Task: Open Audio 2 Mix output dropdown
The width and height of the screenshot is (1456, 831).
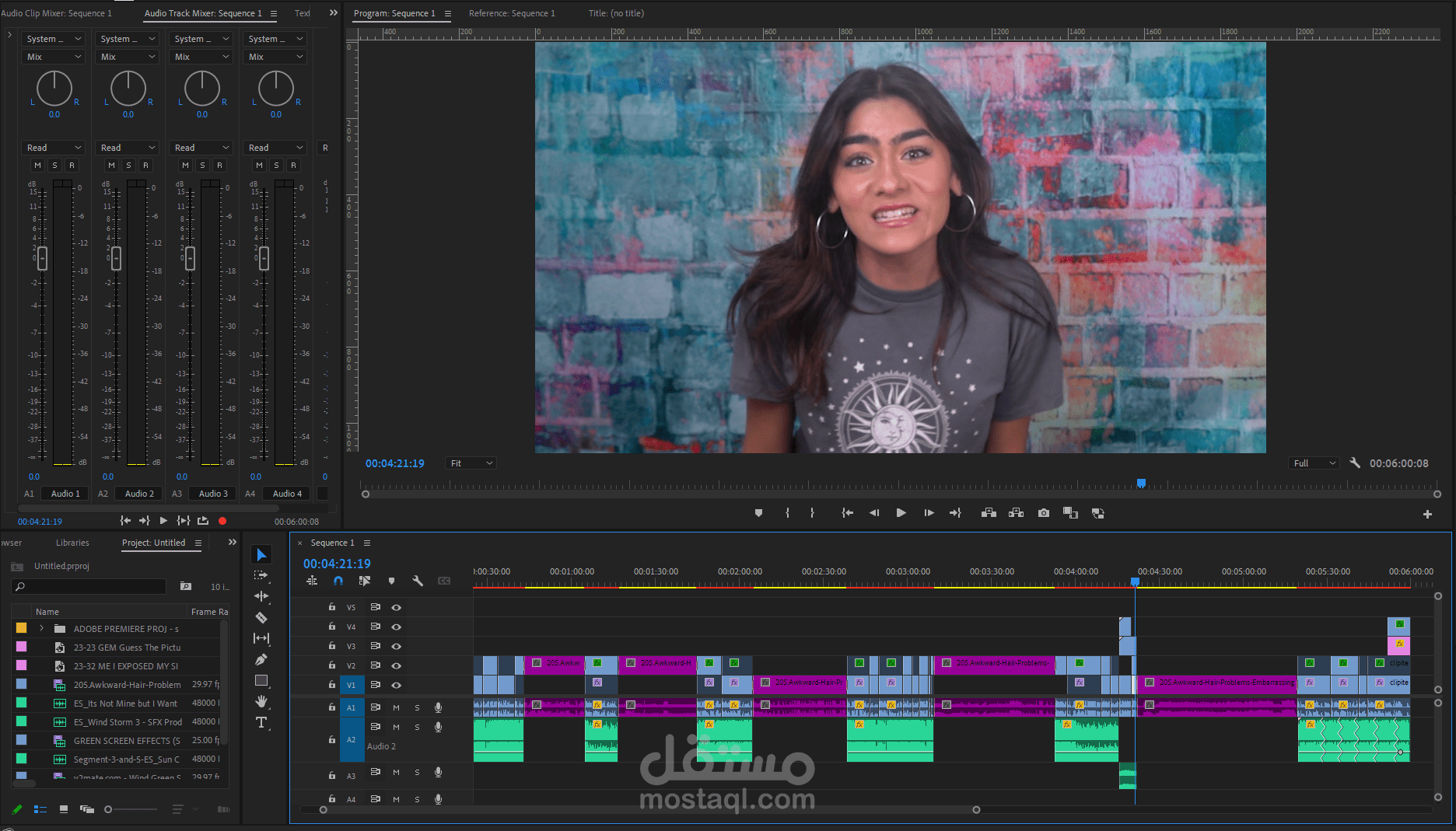Action: (128, 57)
